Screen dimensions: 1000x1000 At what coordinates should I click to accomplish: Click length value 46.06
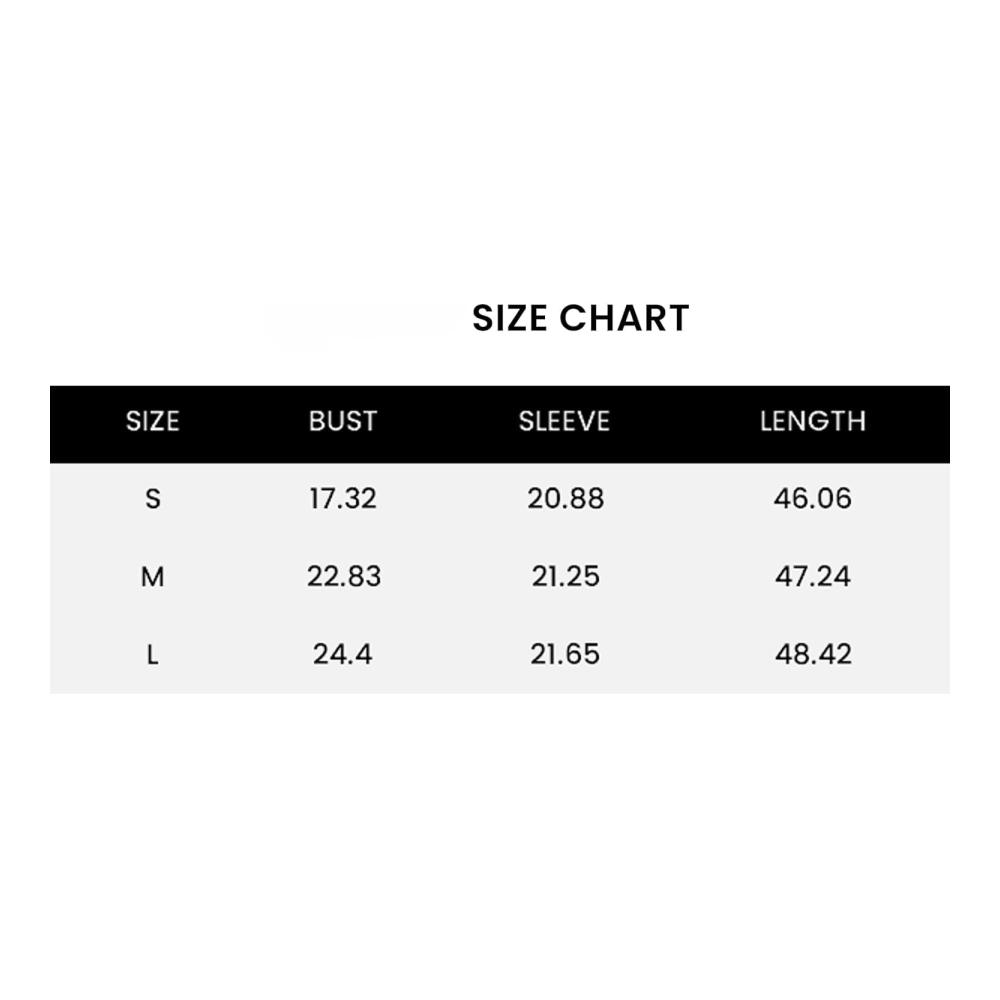[813, 499]
